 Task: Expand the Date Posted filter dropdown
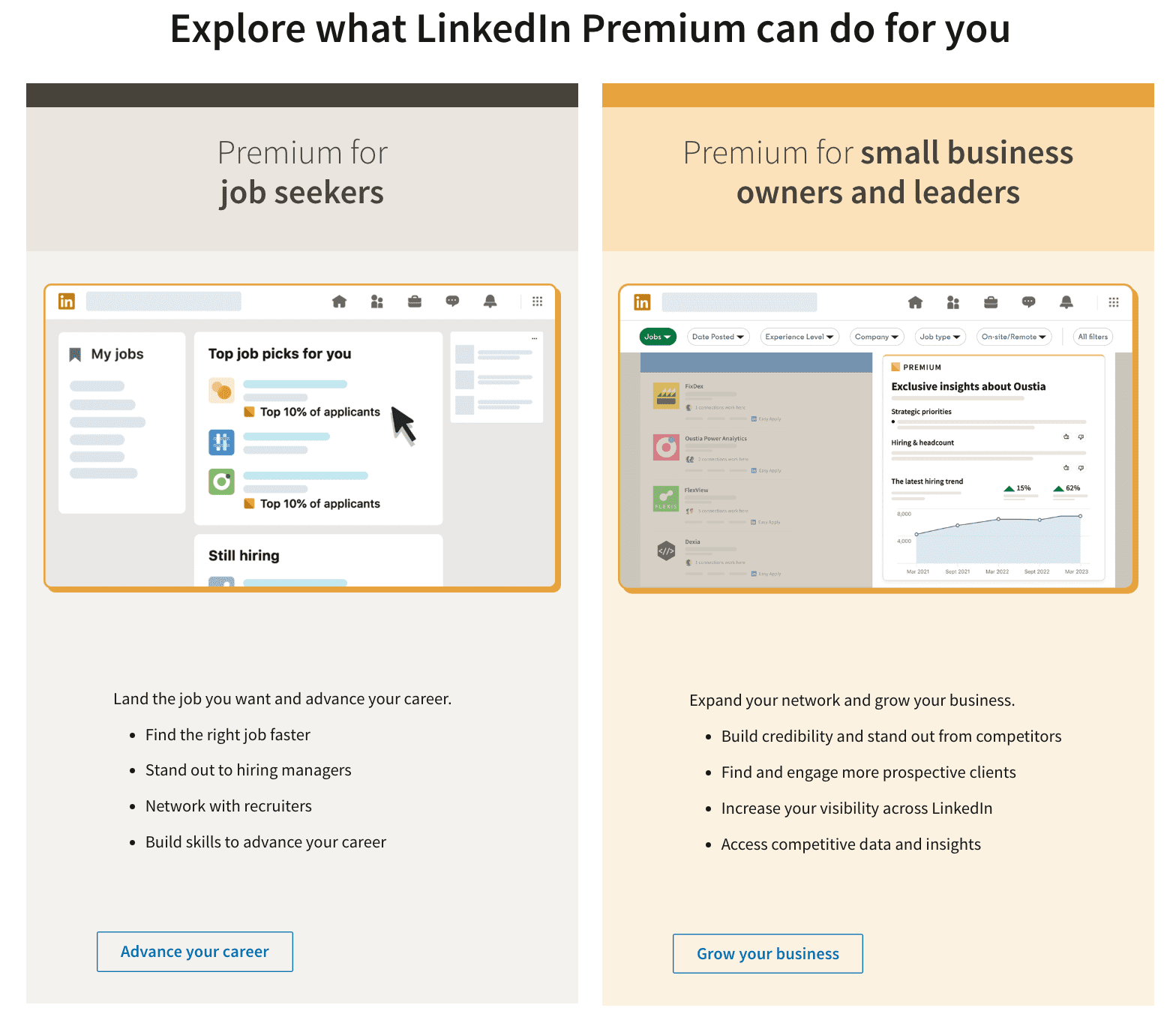(718, 337)
